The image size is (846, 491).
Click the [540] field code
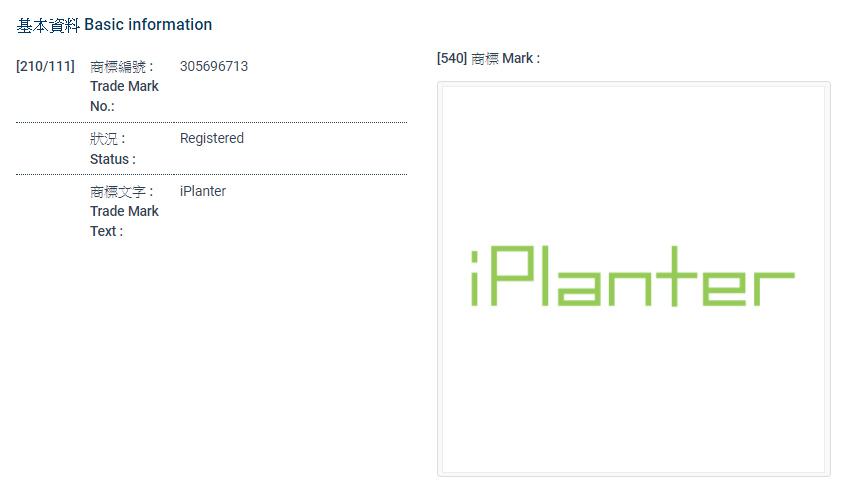(x=452, y=59)
